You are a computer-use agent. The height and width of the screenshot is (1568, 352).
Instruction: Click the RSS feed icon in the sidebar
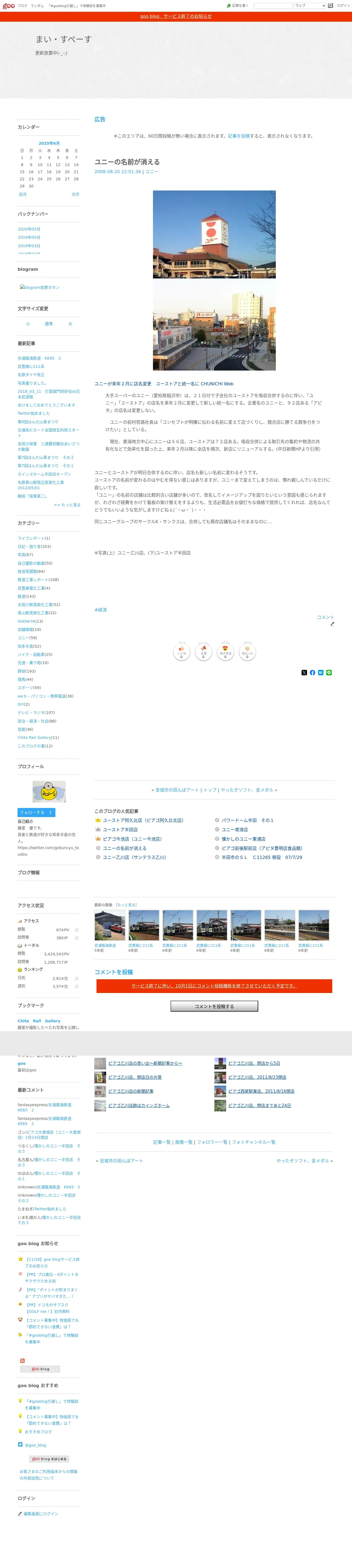tap(22, 1361)
